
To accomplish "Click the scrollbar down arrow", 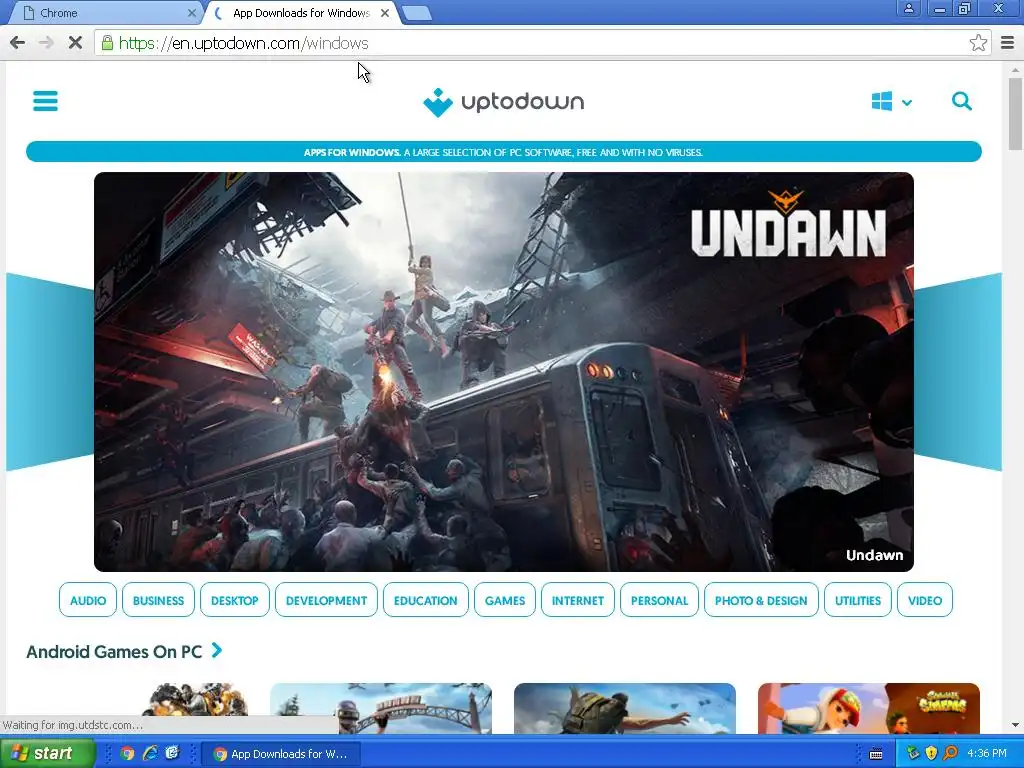I will 1016,725.
